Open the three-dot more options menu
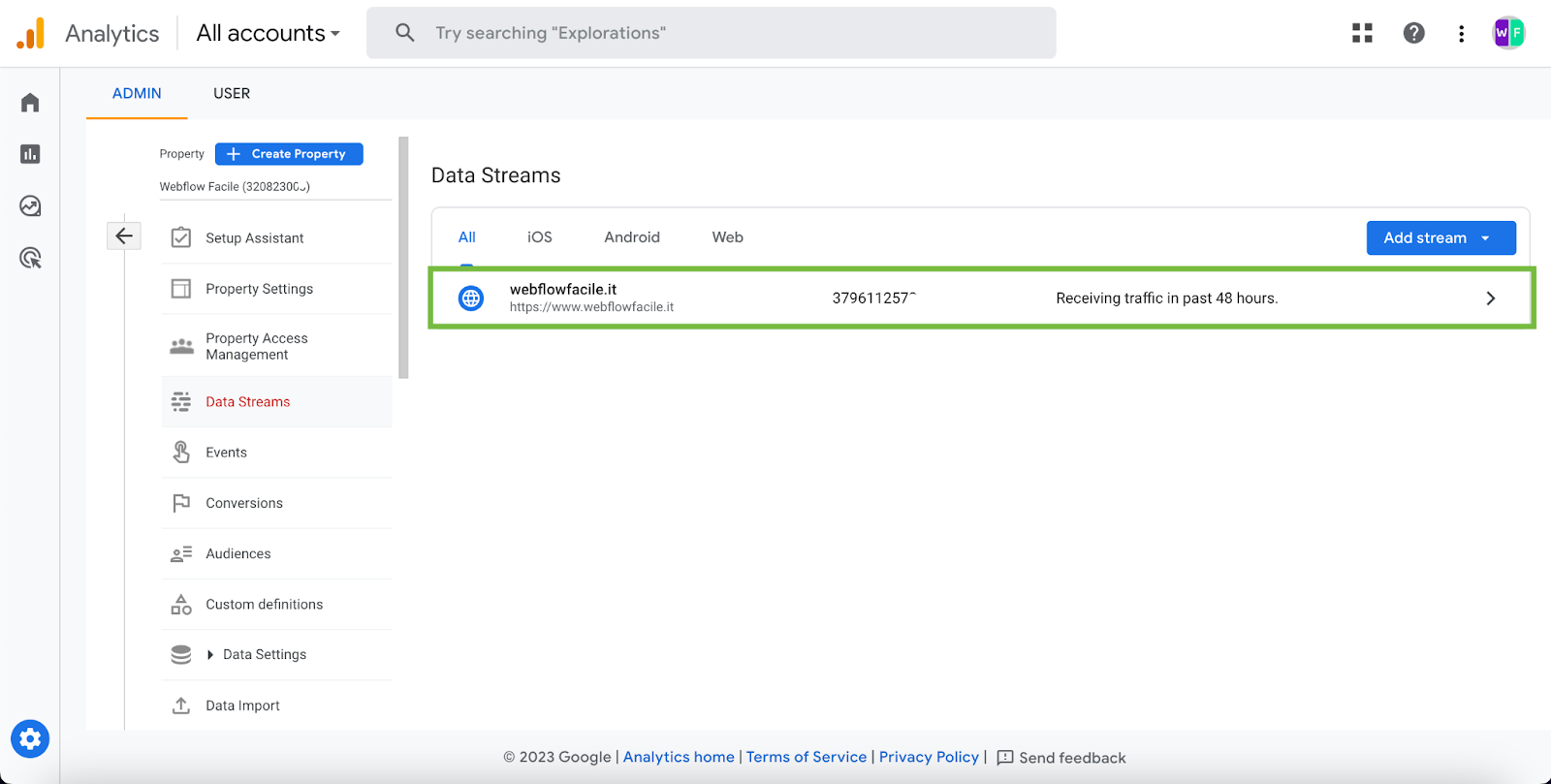 click(1462, 34)
